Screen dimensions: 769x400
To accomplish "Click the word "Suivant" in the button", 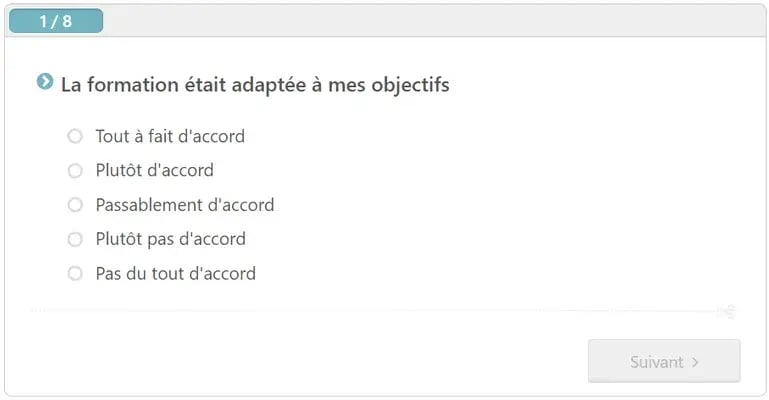I will [656, 362].
